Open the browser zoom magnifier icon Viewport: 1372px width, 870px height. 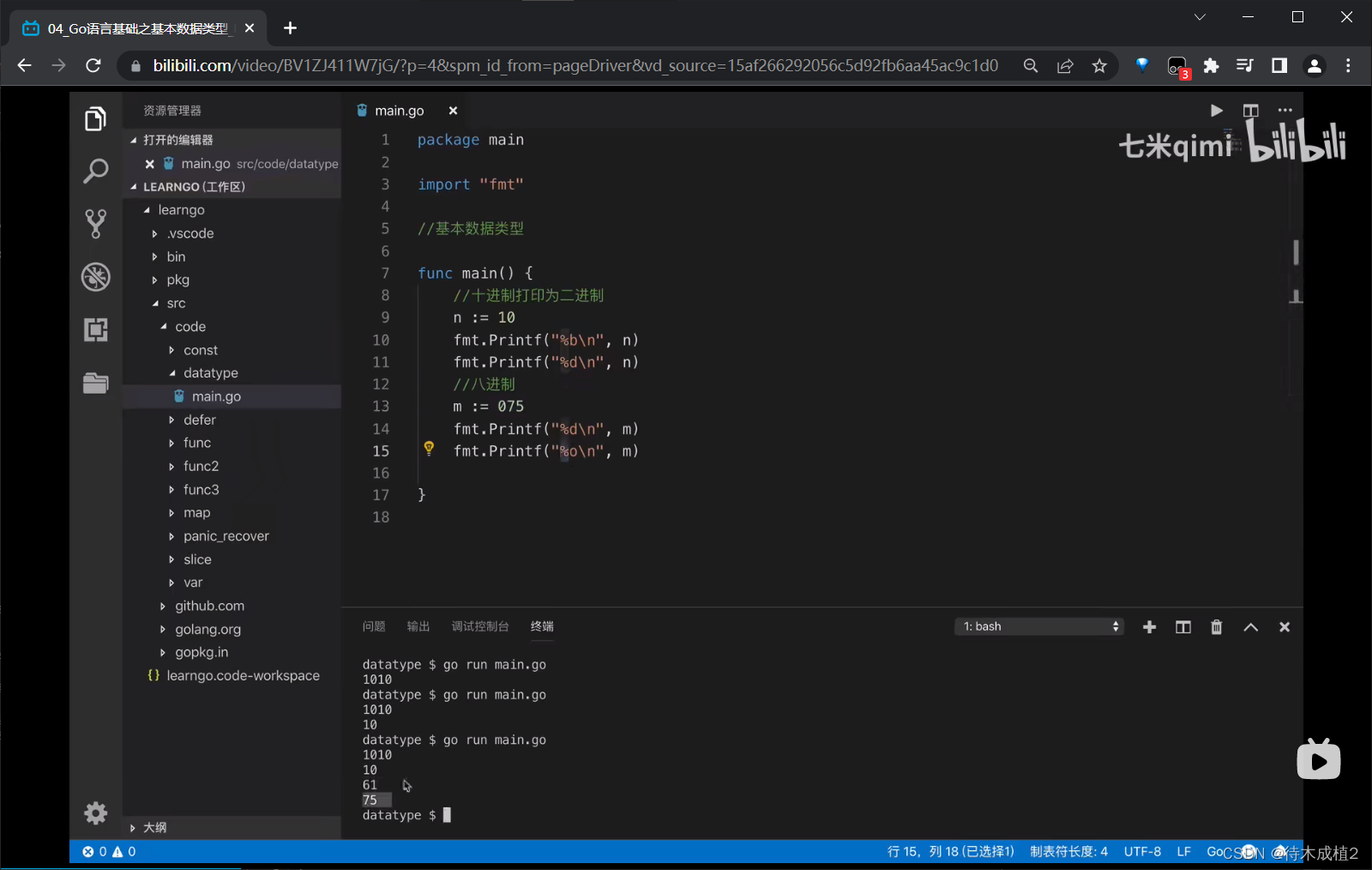1031,66
